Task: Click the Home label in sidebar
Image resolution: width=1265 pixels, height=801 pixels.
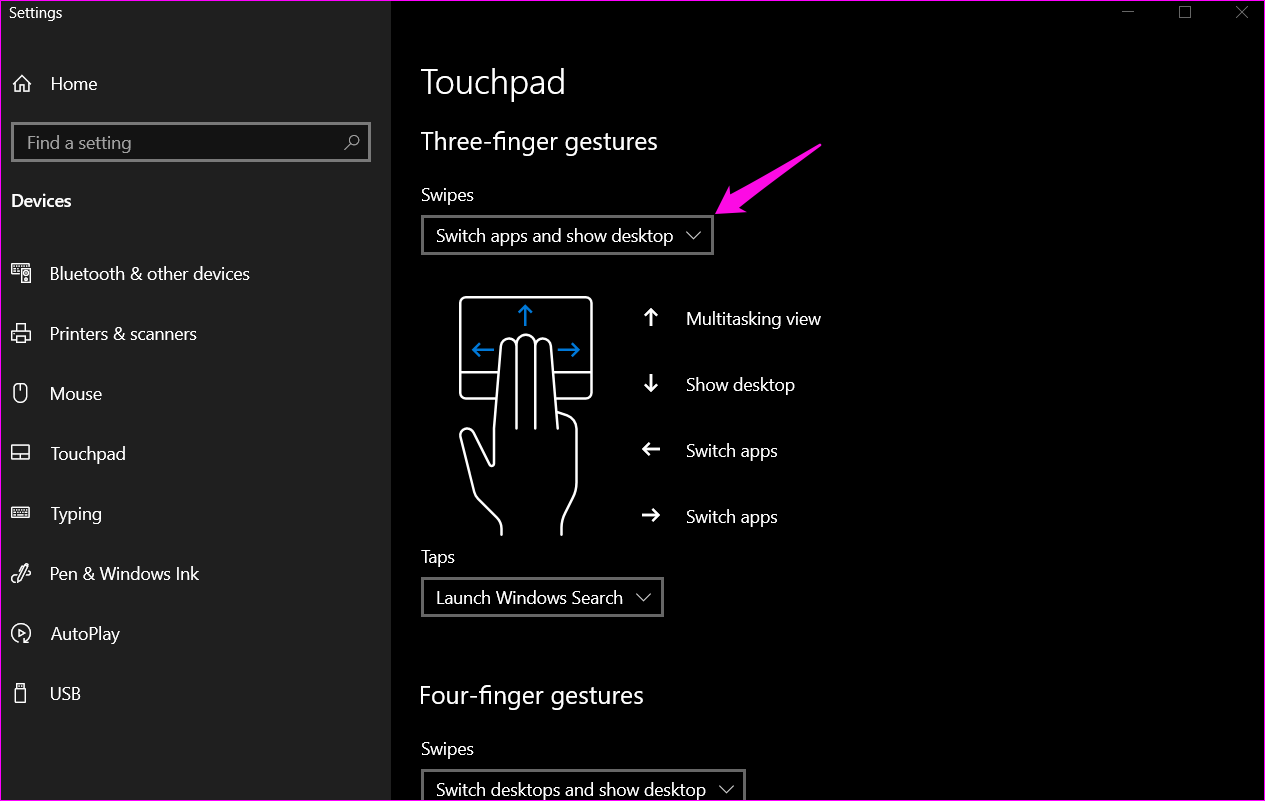Action: [74, 84]
